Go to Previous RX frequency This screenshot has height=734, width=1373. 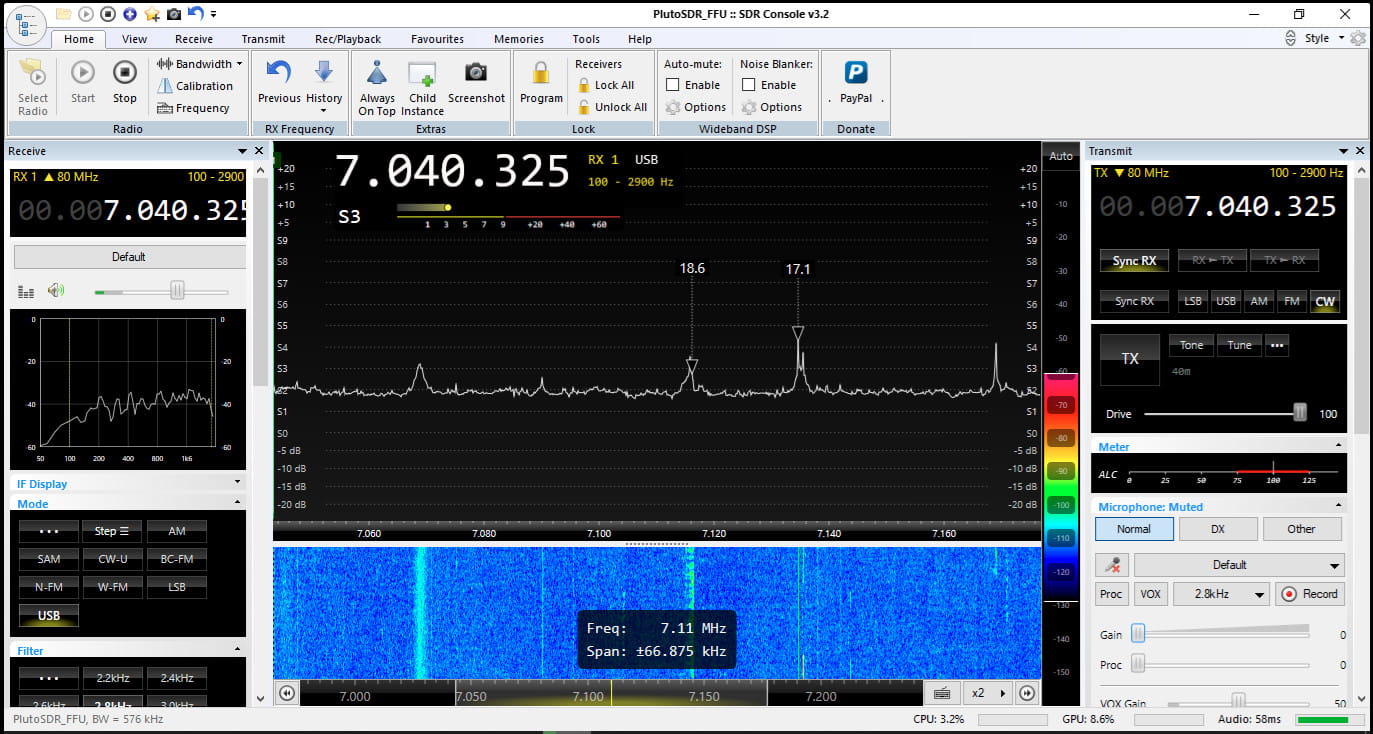click(x=279, y=72)
